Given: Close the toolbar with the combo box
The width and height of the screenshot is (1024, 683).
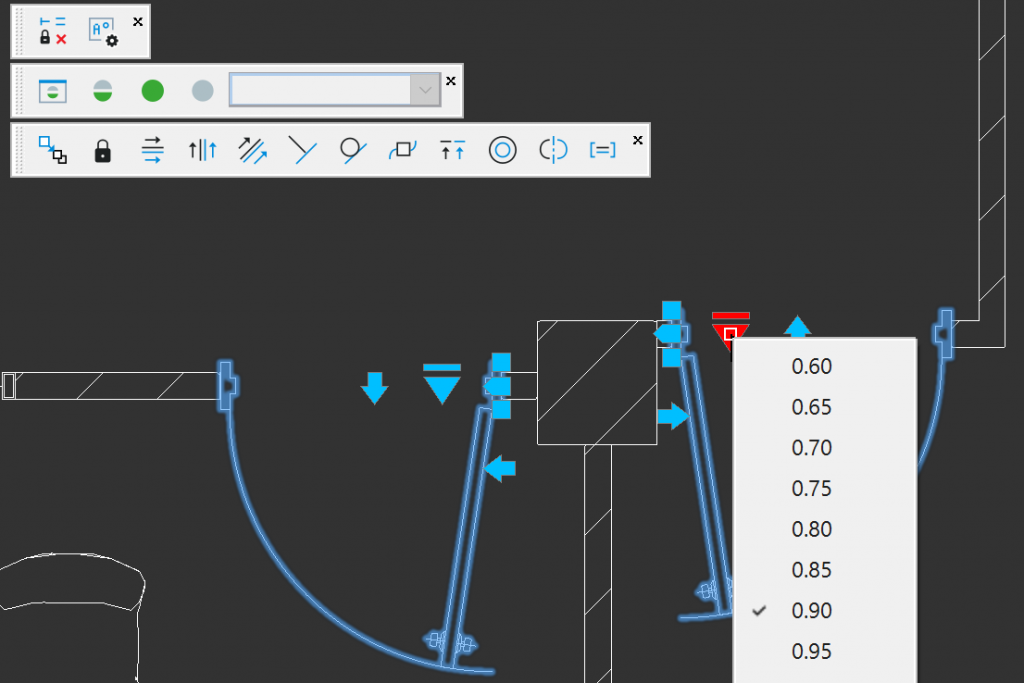Looking at the screenshot, I should [451, 81].
